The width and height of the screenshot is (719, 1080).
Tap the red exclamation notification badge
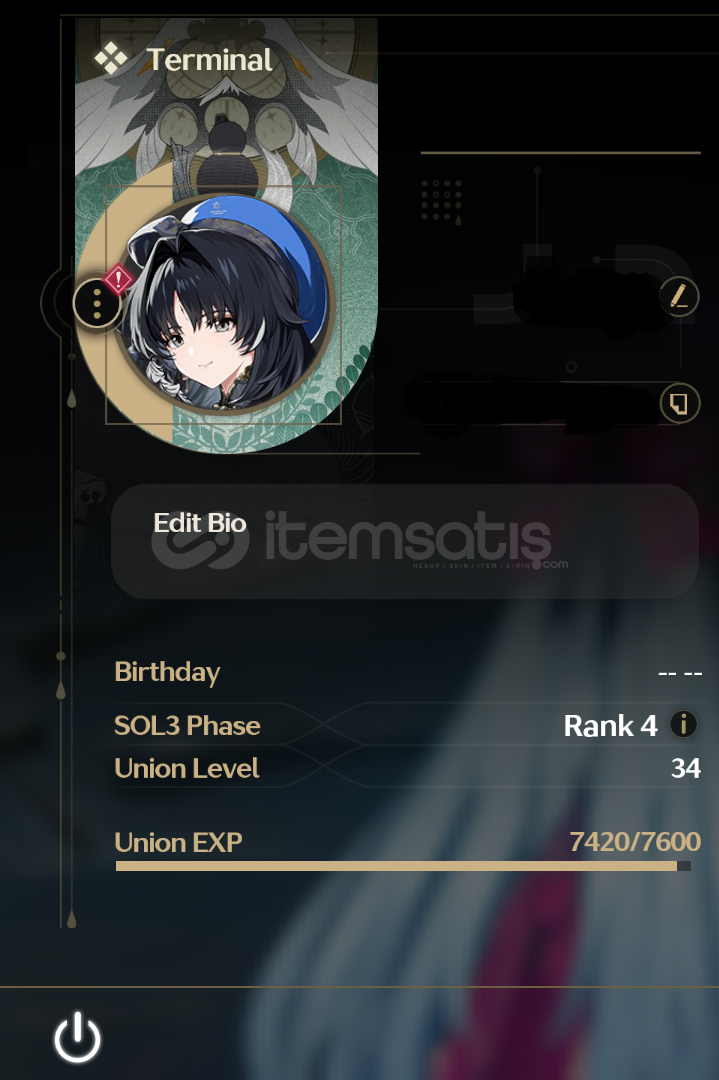tap(118, 280)
